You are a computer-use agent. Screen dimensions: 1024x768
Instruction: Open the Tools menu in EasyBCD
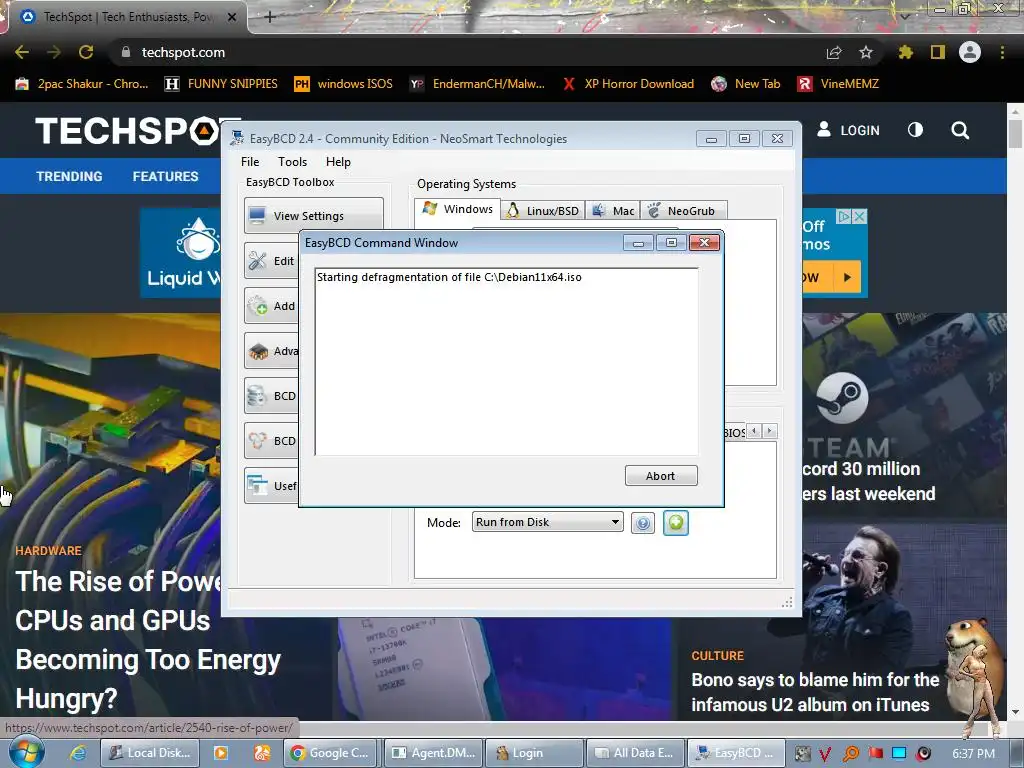[x=292, y=162]
